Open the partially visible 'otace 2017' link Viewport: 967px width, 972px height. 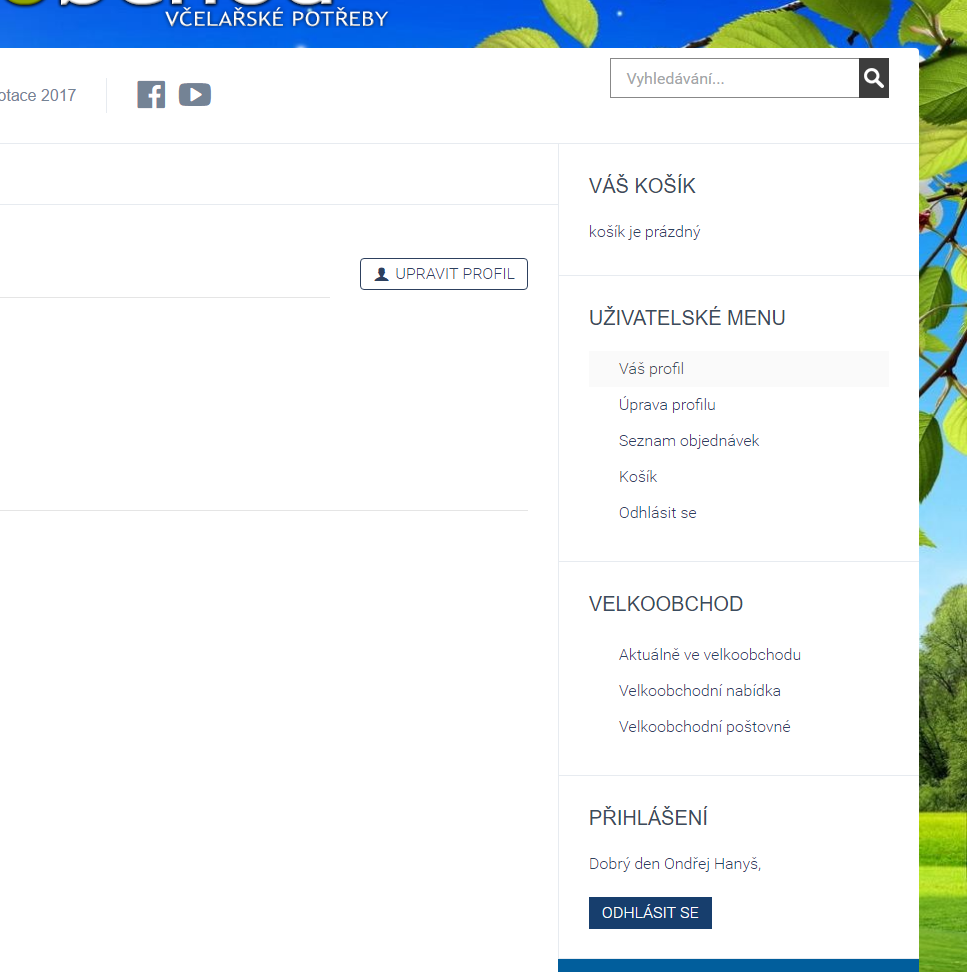click(x=38, y=95)
